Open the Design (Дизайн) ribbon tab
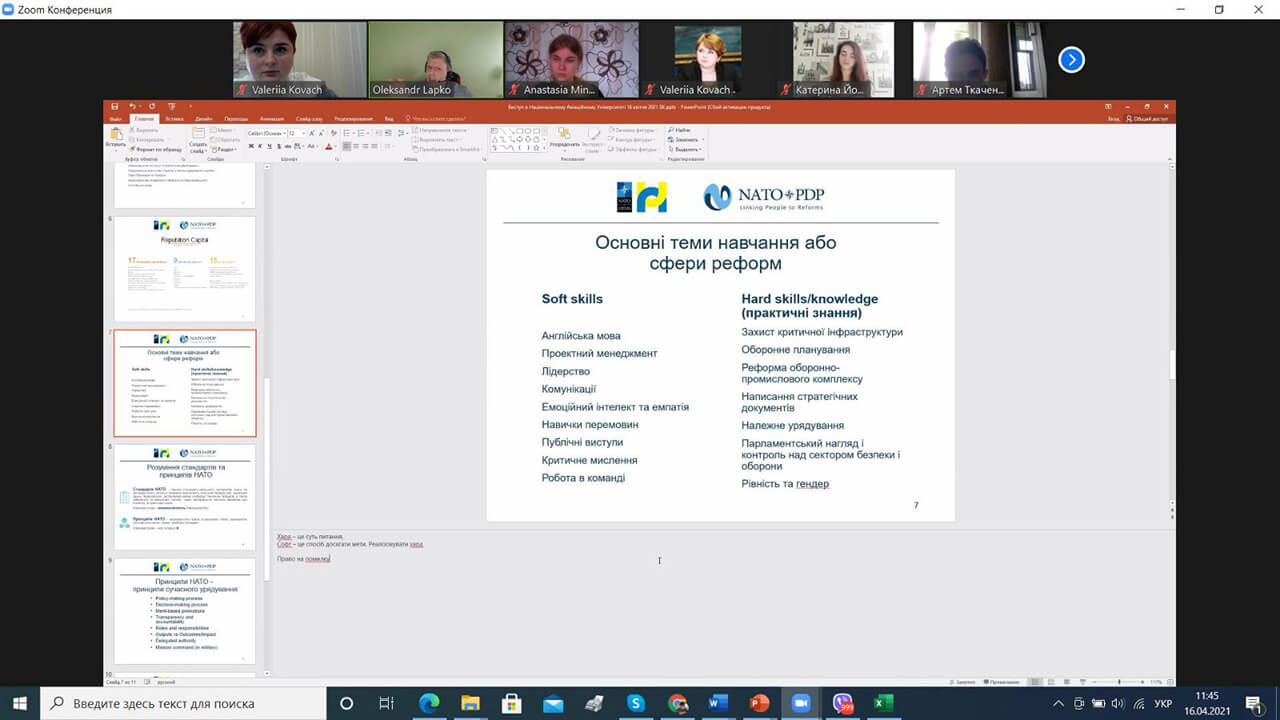Image resolution: width=1280 pixels, height=720 pixels. coord(205,118)
